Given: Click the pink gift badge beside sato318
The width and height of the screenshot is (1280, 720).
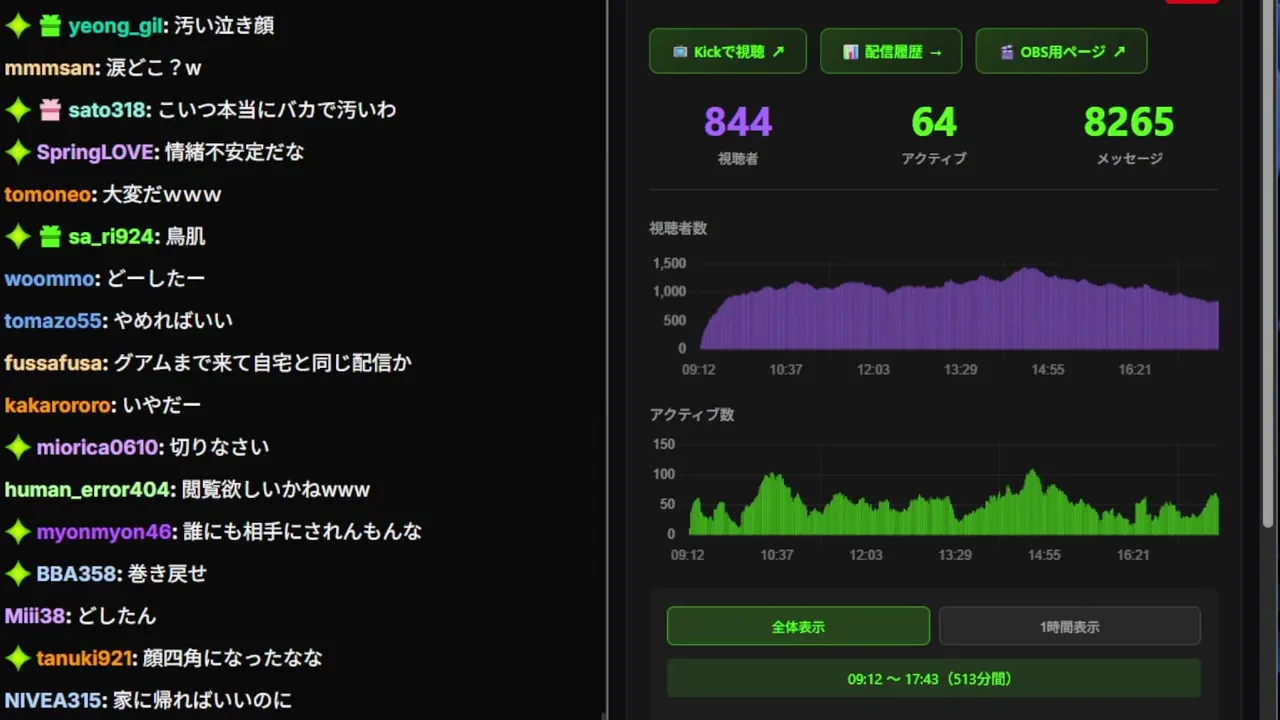Looking at the screenshot, I should pos(50,110).
